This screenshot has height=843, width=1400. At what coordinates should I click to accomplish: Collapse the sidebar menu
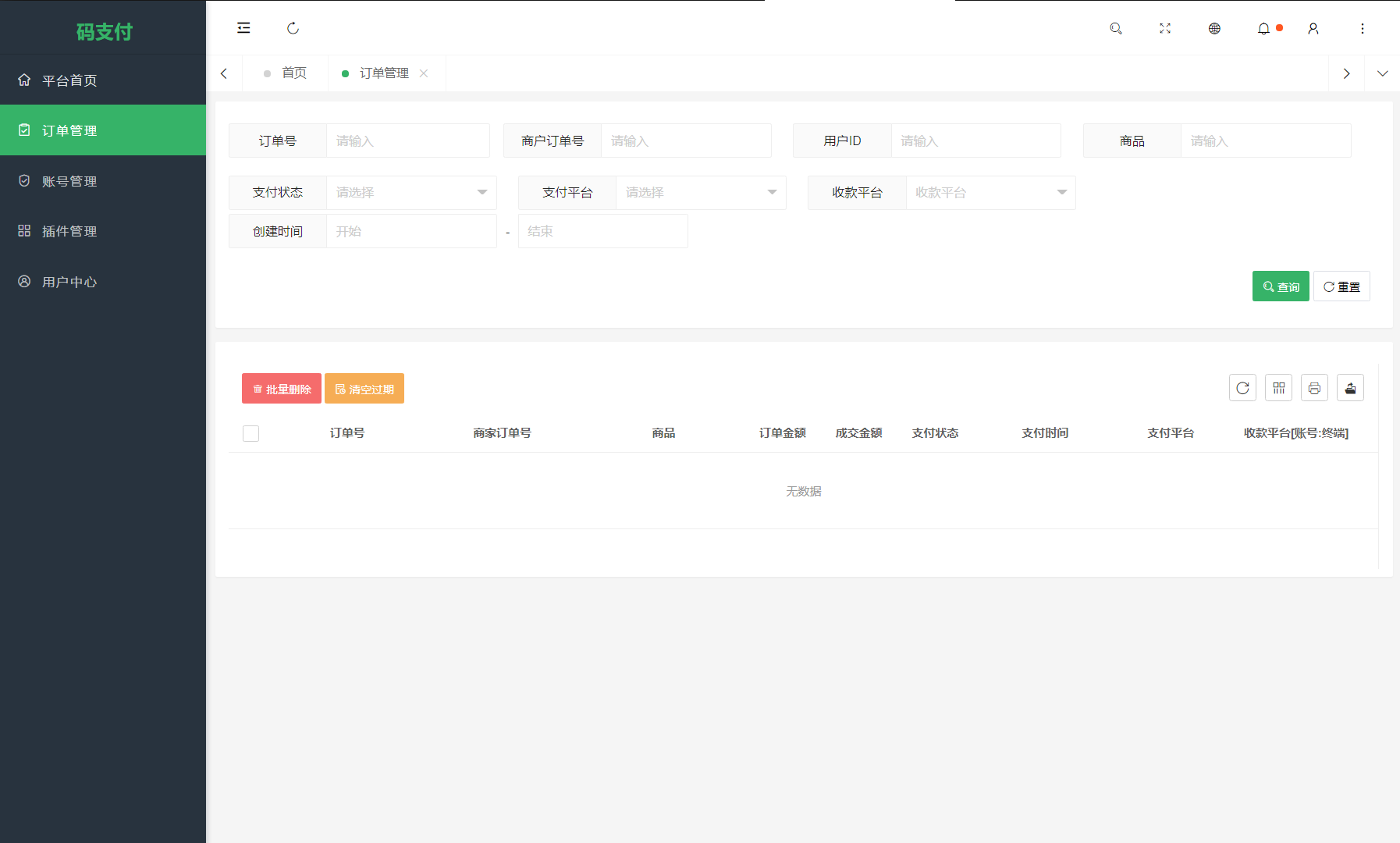click(x=243, y=28)
